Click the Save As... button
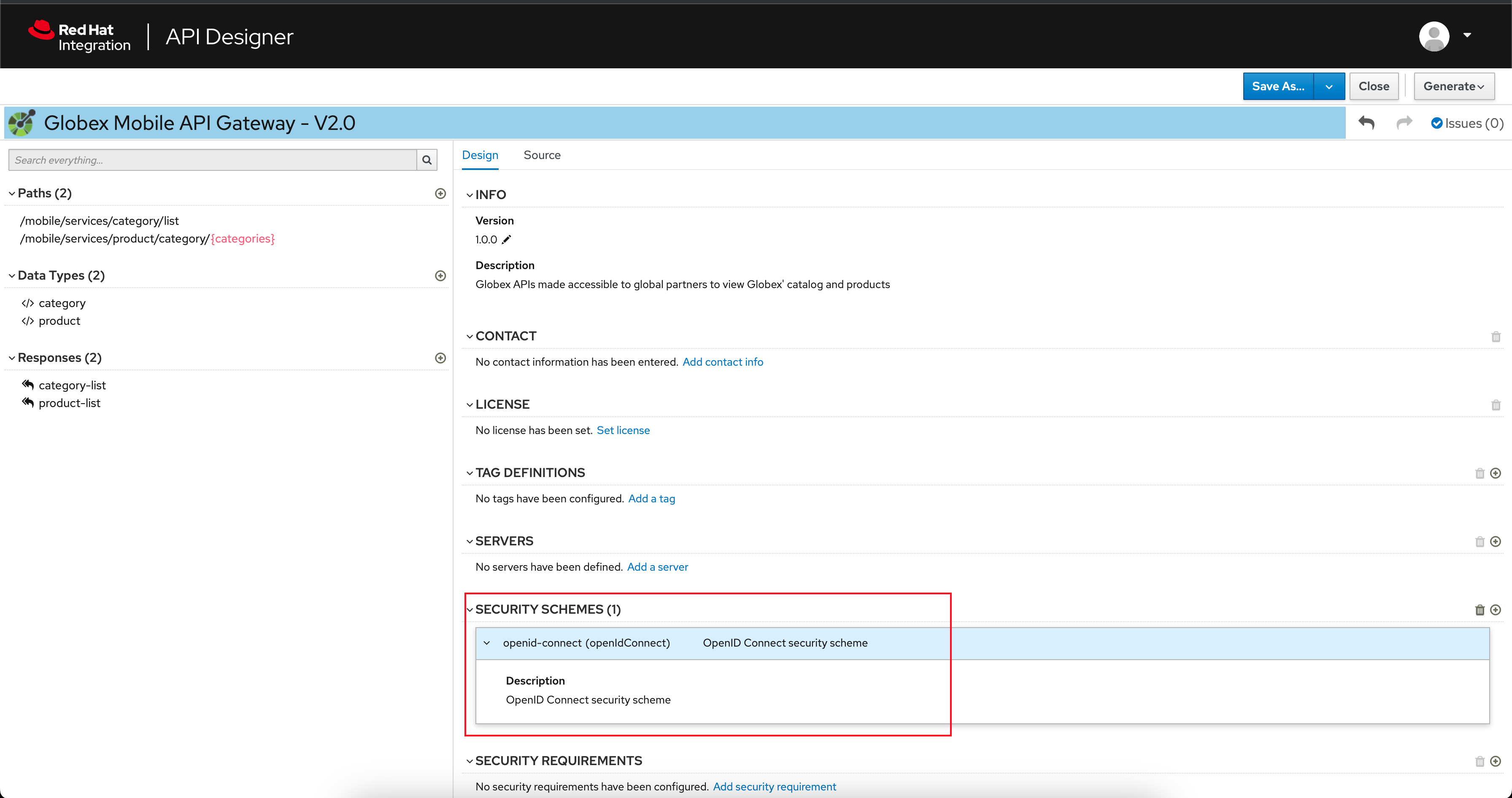The width and height of the screenshot is (1512, 798). tap(1278, 86)
